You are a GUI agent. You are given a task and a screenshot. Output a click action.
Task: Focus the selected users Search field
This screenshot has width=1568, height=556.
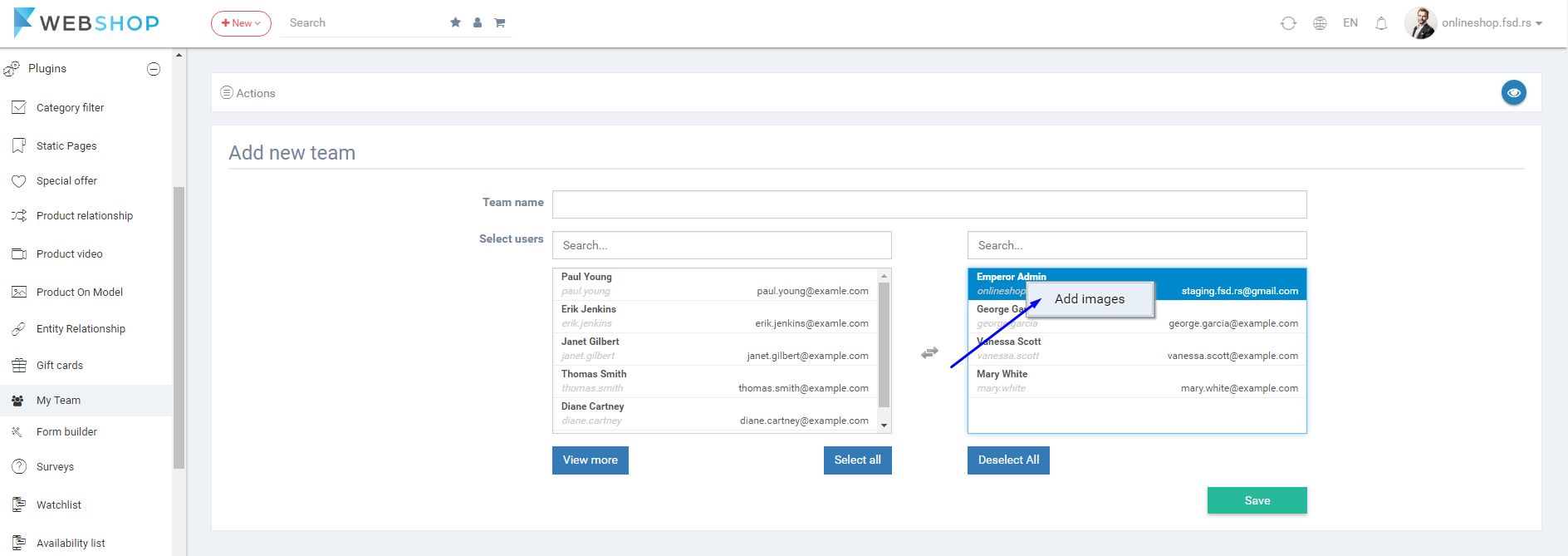pyautogui.click(x=1137, y=245)
